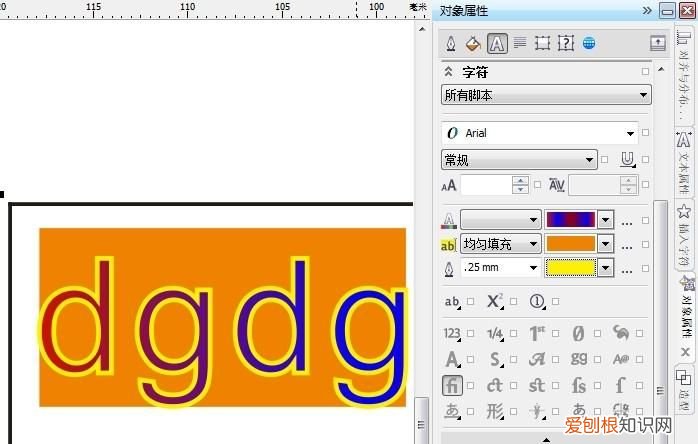The width and height of the screenshot is (698, 444).
Task: Click the Caps 'ab' style icon
Action: coord(452,302)
